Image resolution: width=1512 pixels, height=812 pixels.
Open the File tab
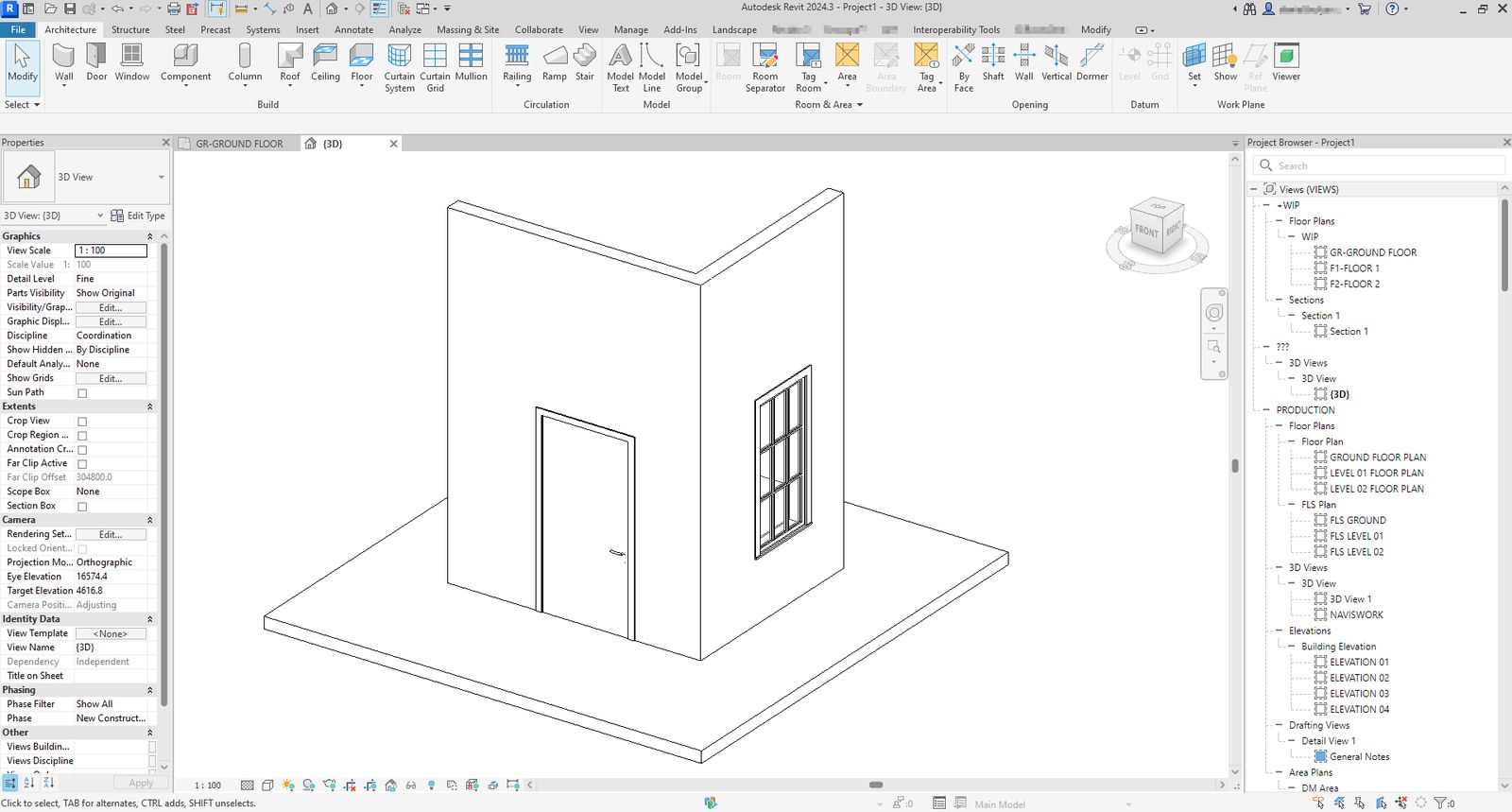(x=18, y=29)
